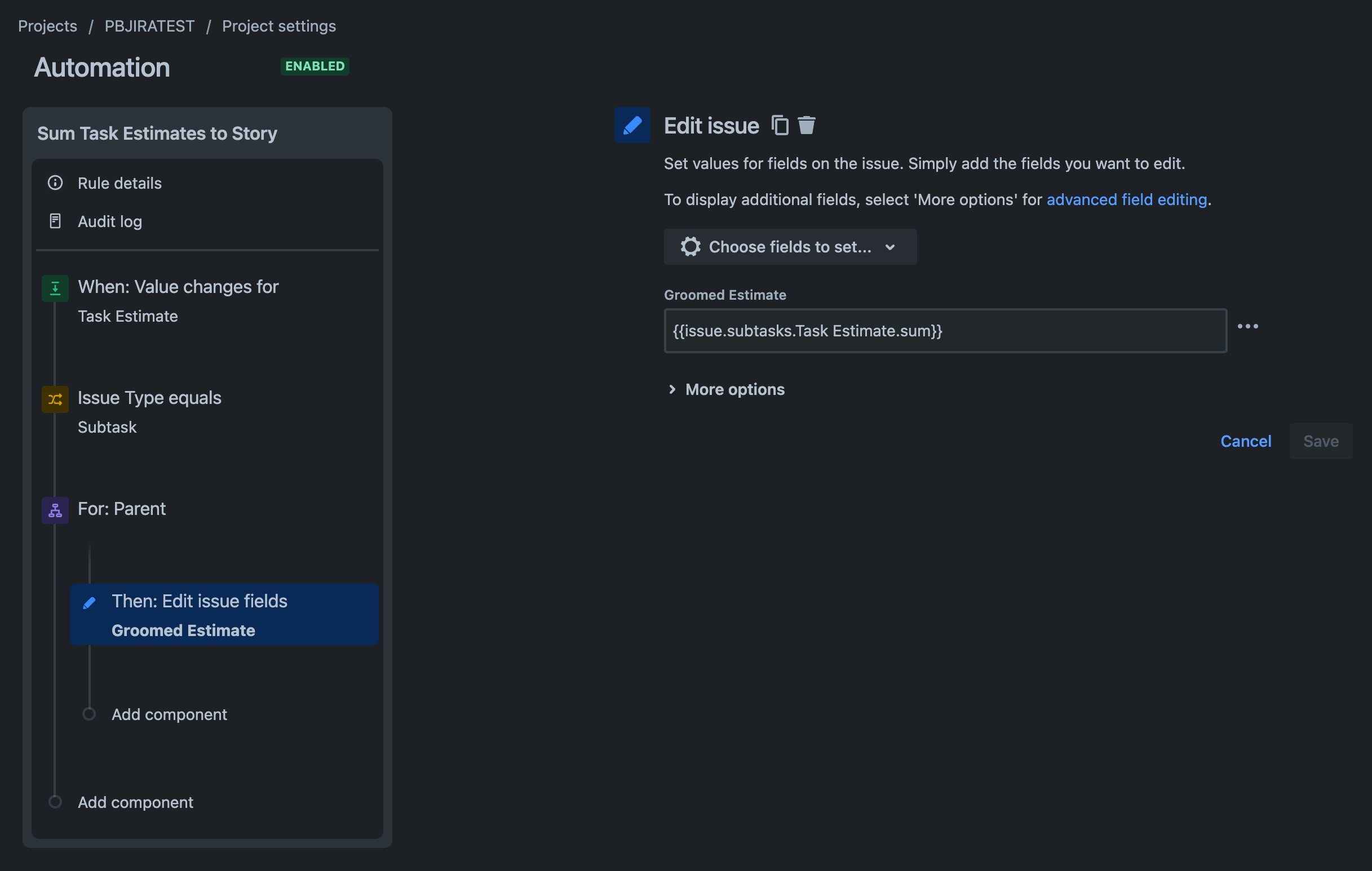This screenshot has width=1372, height=871.
Task: Click the Audit log document icon
Action: 55,221
